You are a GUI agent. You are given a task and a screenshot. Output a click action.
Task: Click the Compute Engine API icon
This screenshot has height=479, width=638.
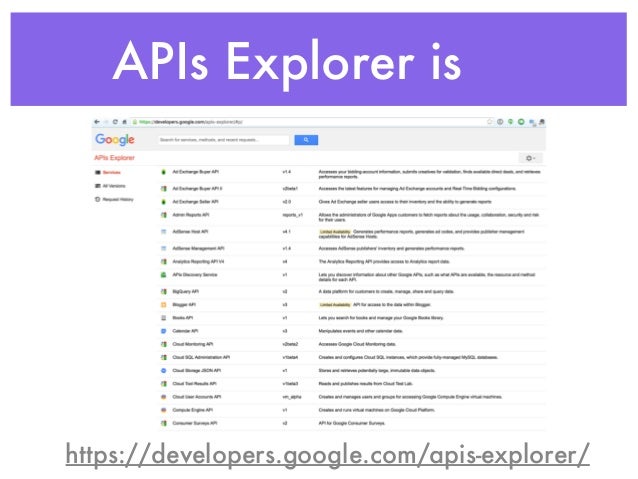click(164, 410)
